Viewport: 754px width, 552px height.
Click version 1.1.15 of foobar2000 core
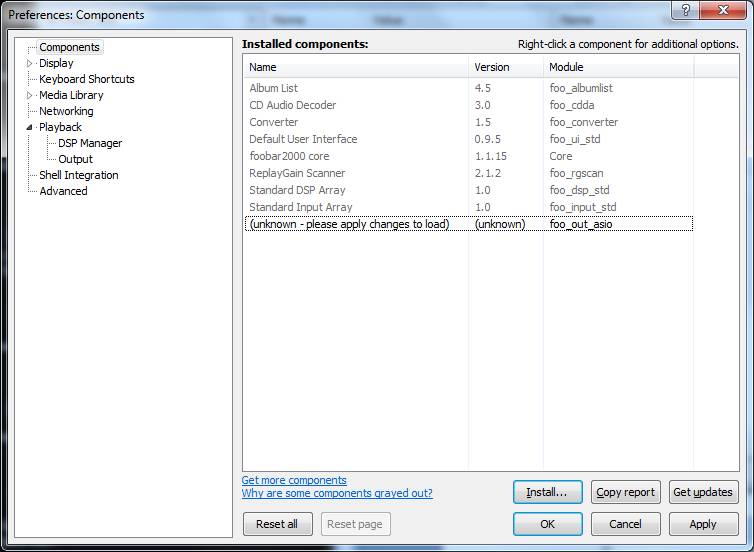(x=490, y=156)
